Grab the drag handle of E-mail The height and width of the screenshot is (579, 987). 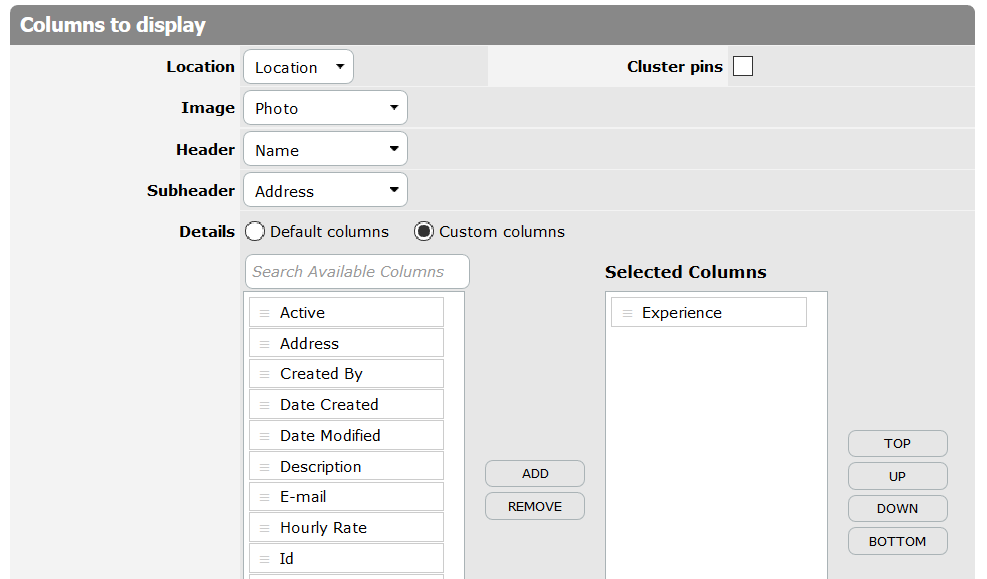tap(265, 497)
